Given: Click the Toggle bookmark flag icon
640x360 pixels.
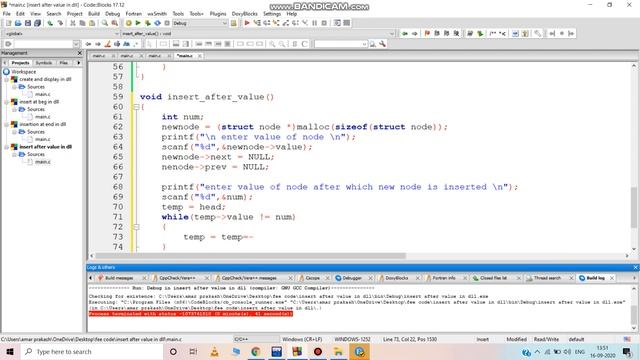Looking at the screenshot, I should [427, 33].
